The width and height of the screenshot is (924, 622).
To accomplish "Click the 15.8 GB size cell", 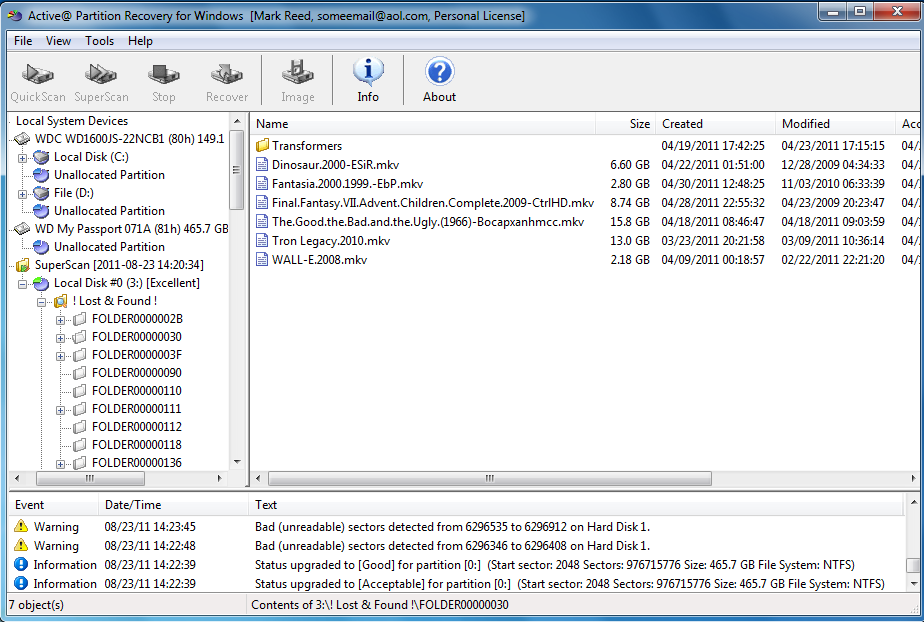I will click(x=629, y=222).
